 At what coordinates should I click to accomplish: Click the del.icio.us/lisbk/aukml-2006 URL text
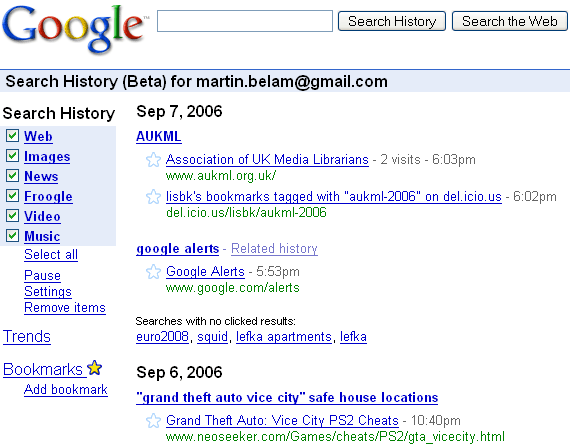click(246, 212)
